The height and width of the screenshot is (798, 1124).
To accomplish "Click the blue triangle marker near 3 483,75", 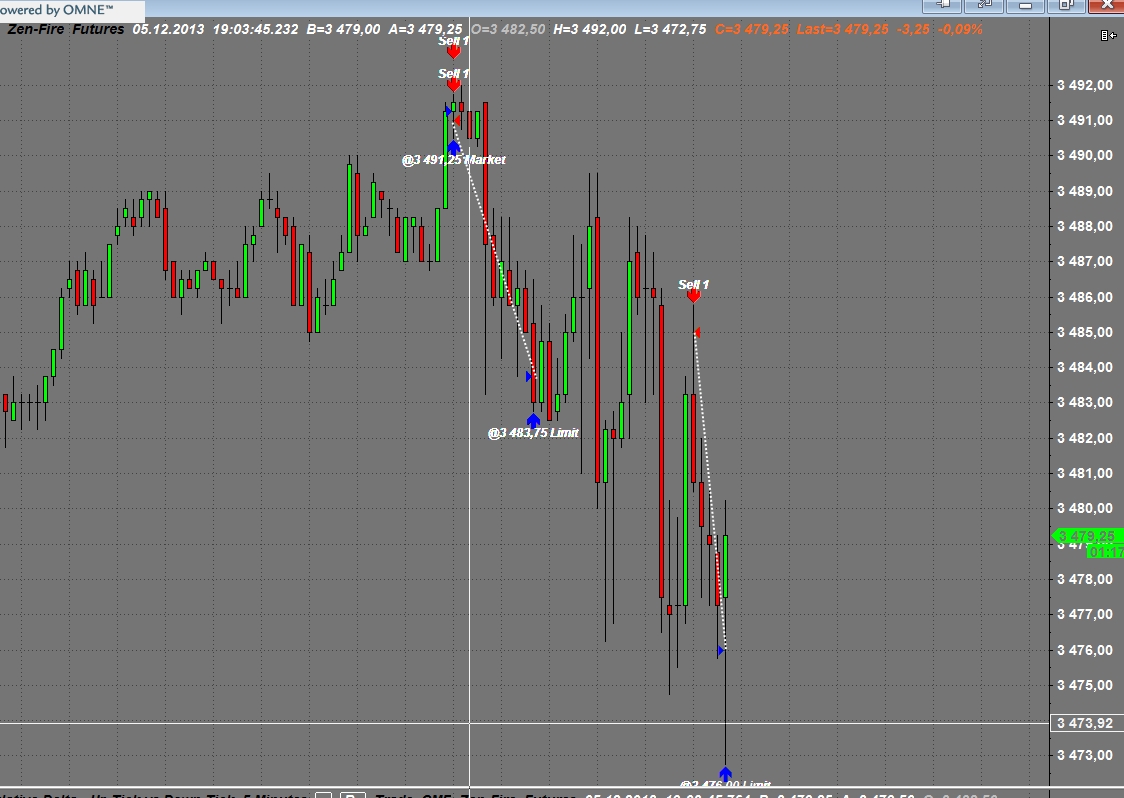I will pyautogui.click(x=529, y=376).
